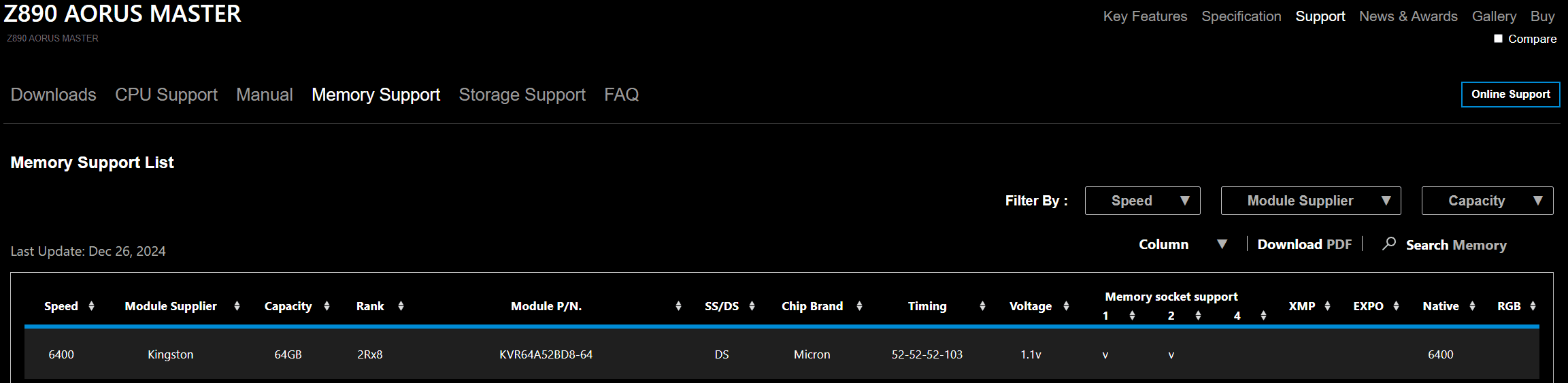Open the Capacity filter dropdown
The image size is (1568, 383).
coord(1487,201)
